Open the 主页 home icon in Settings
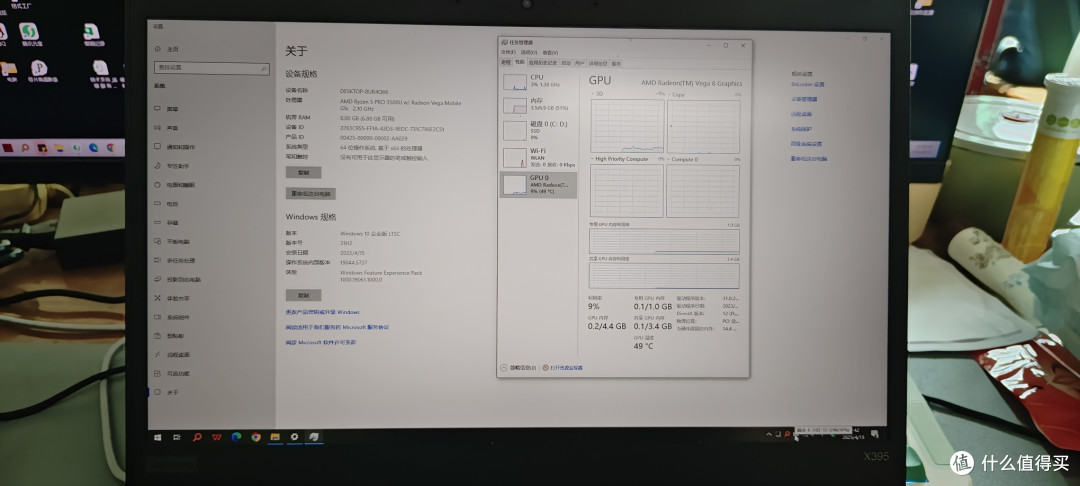Viewport: 1080px width, 486px height. point(158,49)
